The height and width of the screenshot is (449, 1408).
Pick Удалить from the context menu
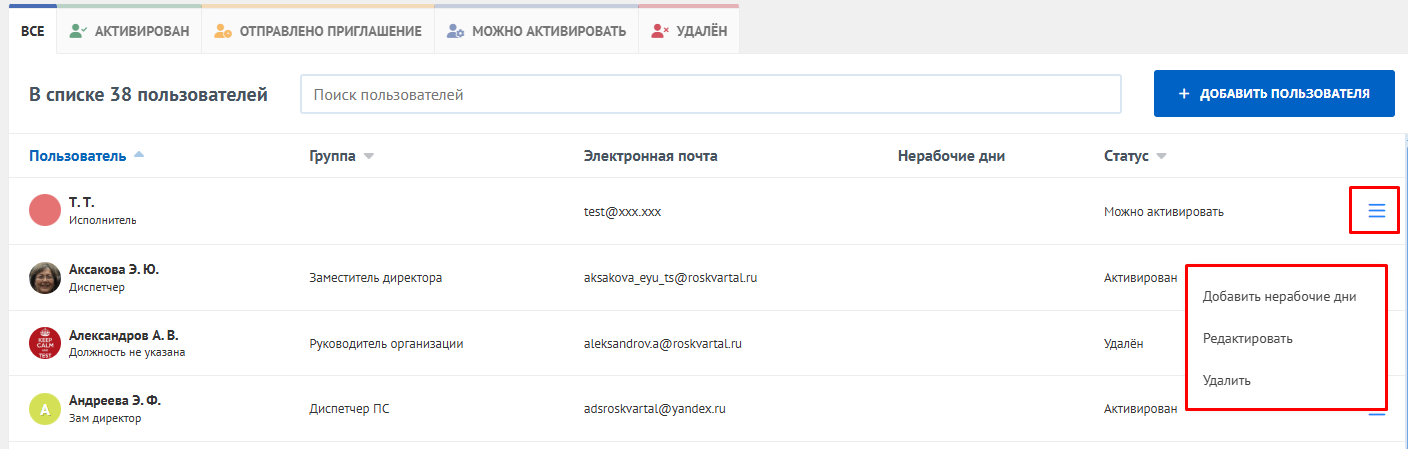point(1226,380)
